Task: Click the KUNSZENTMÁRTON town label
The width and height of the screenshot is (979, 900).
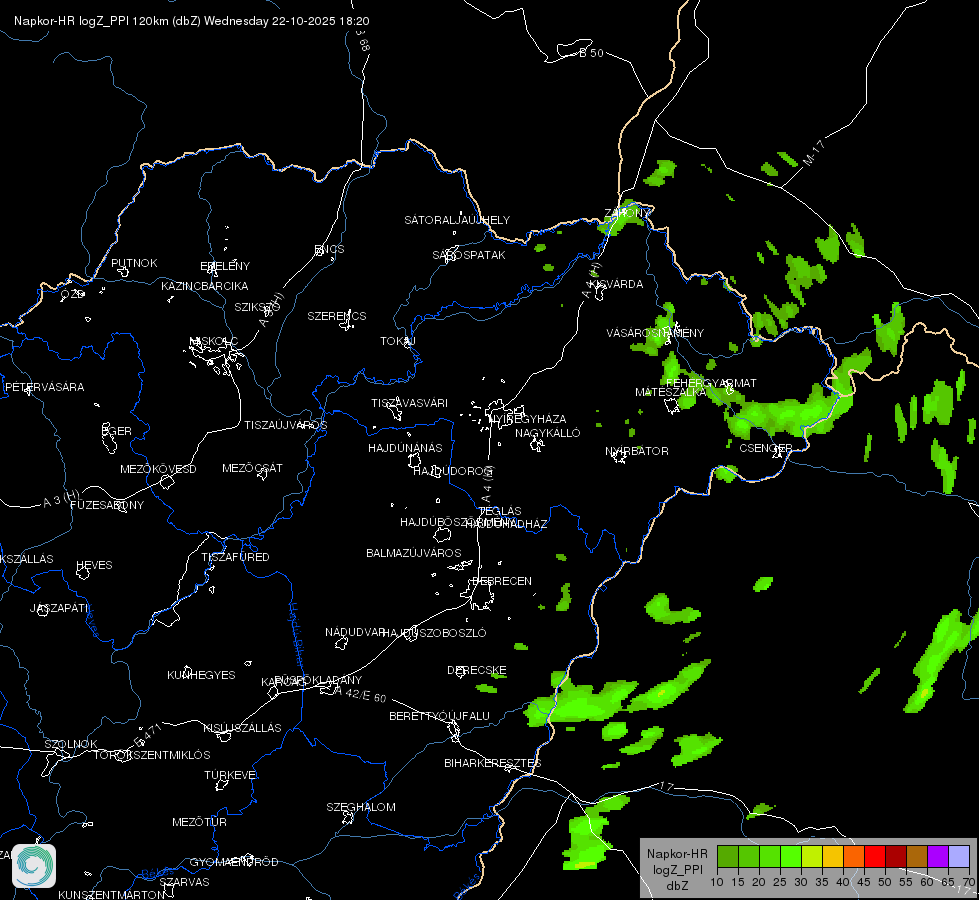Action: click(112, 894)
